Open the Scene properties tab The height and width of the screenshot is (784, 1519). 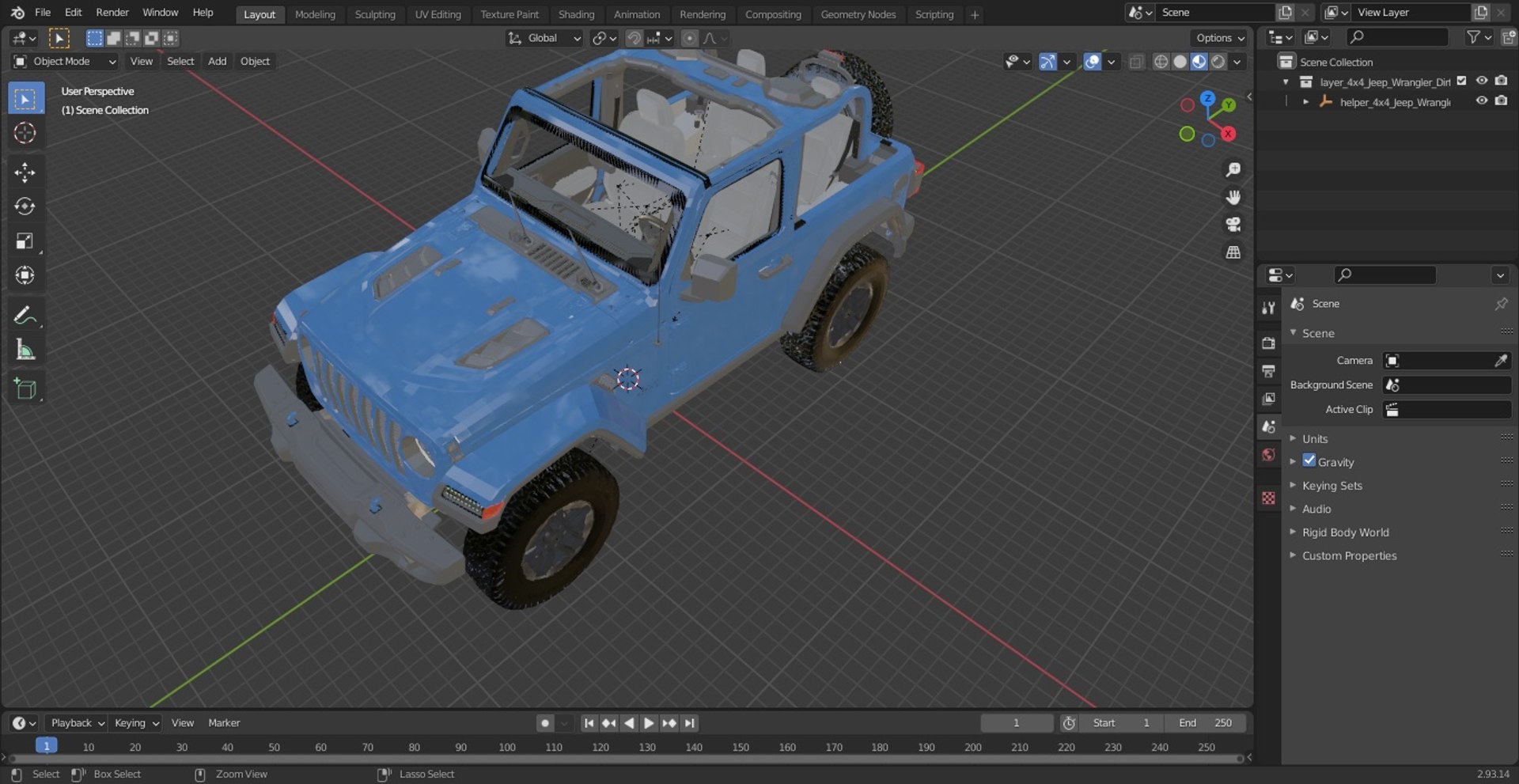coord(1269,426)
